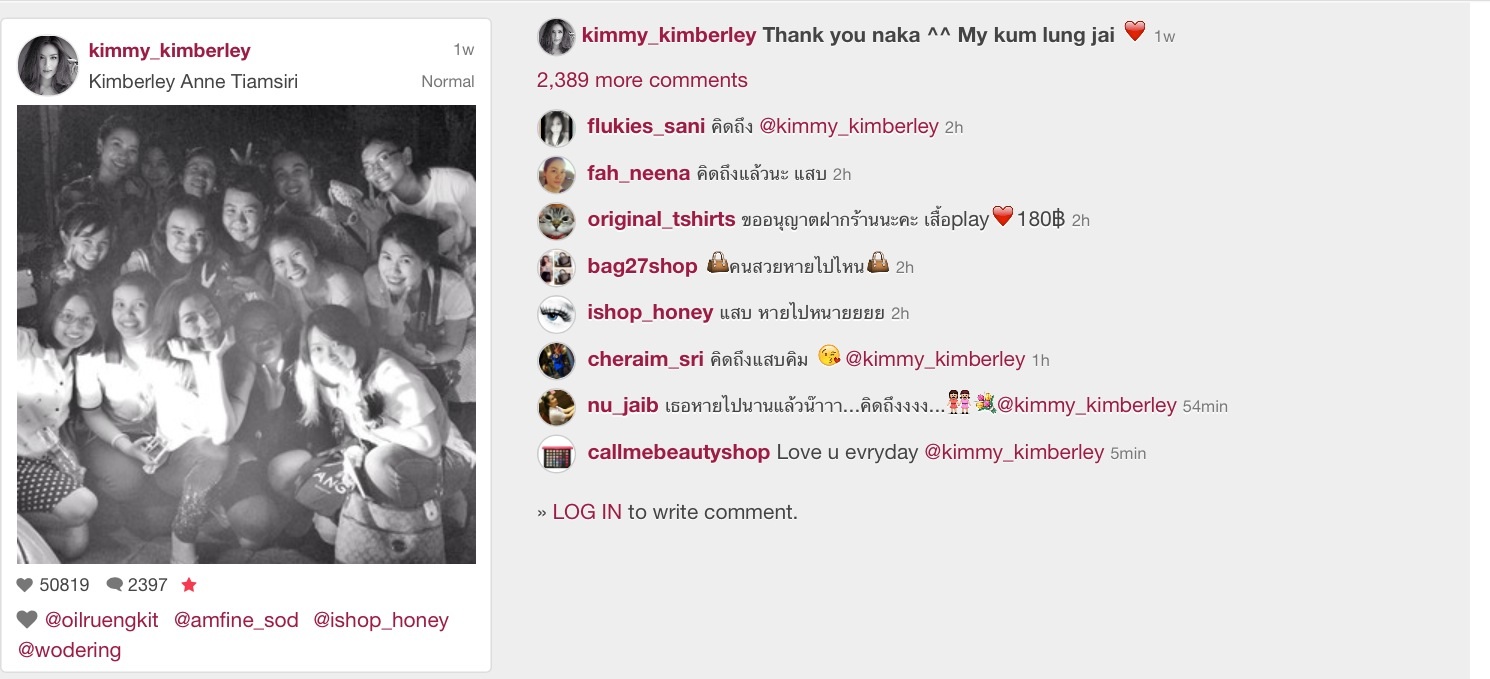Click the Normal filter label

point(448,82)
